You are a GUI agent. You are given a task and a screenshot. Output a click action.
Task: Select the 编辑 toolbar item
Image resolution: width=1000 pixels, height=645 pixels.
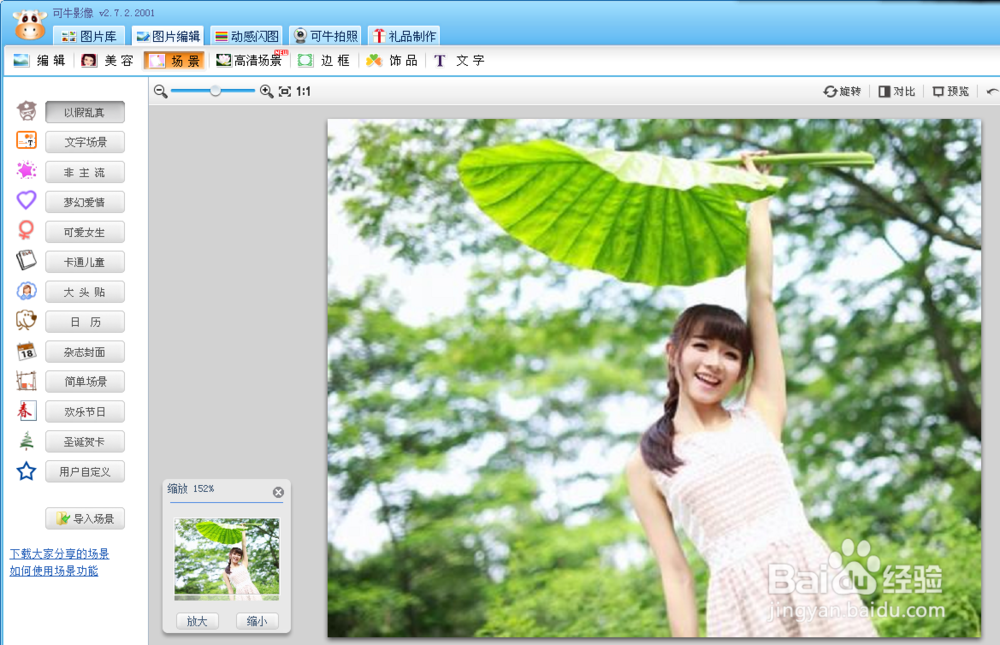point(40,61)
